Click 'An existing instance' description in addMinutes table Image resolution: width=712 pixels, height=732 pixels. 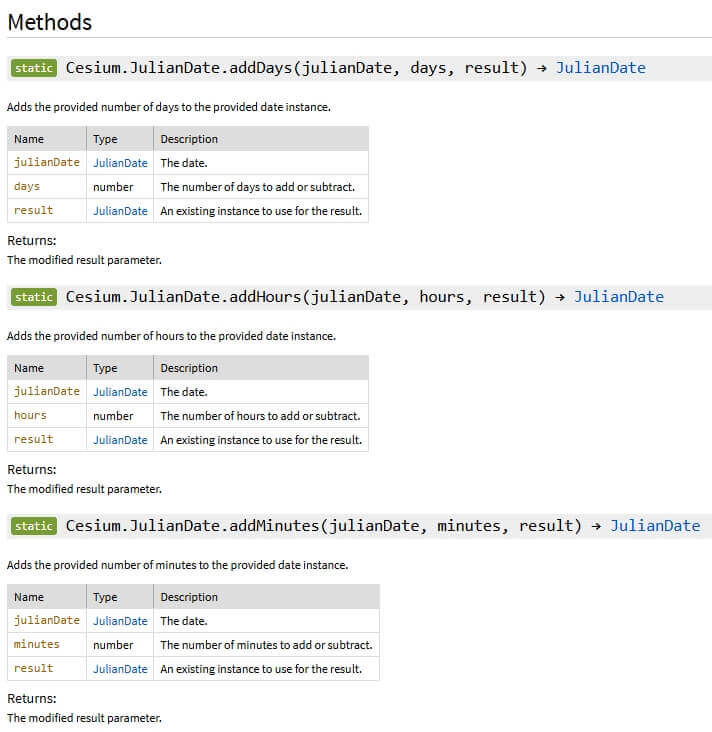pos(261,669)
